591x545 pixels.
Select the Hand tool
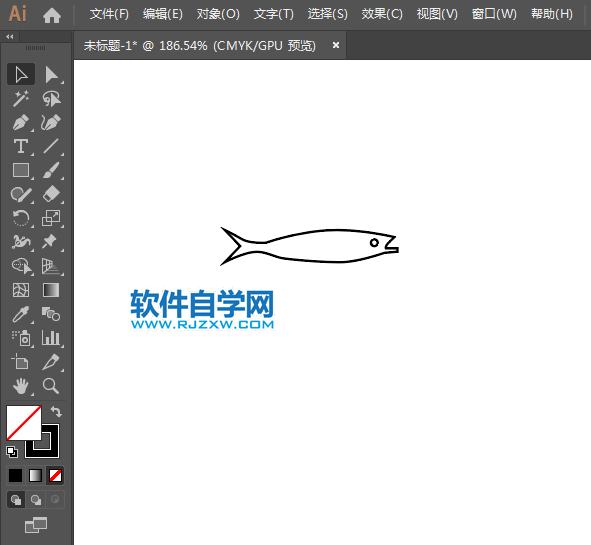point(21,386)
